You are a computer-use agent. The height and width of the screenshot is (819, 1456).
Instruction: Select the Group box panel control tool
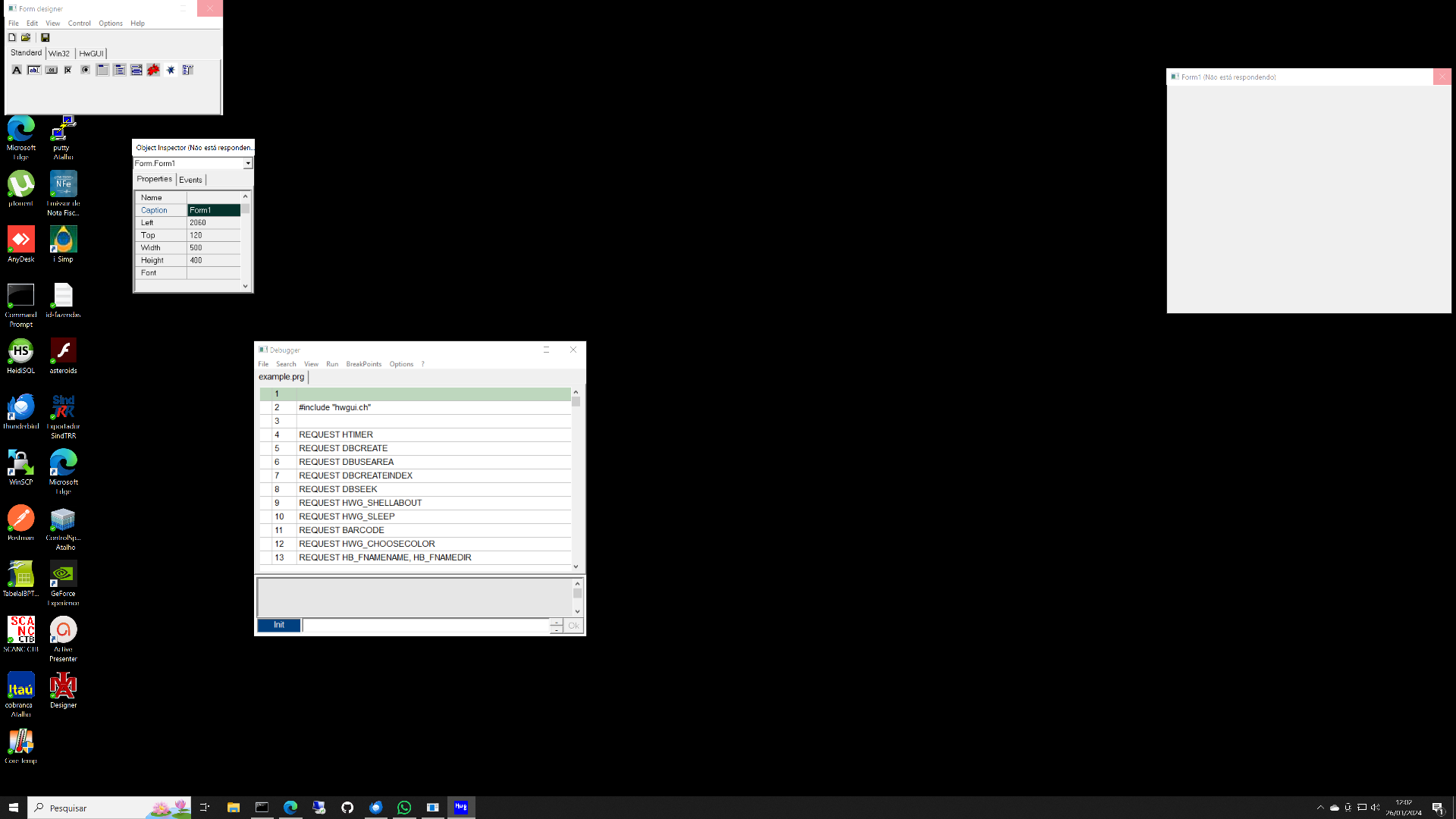click(102, 70)
